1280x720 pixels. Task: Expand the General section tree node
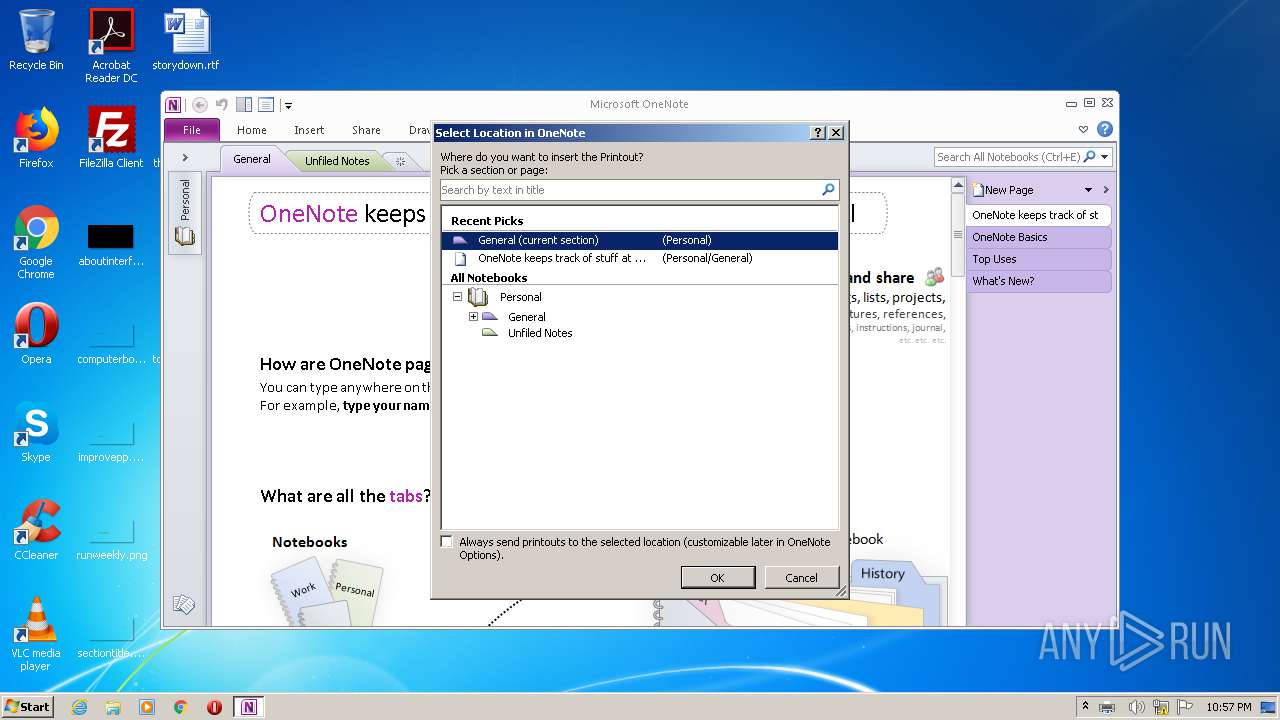tap(473, 317)
